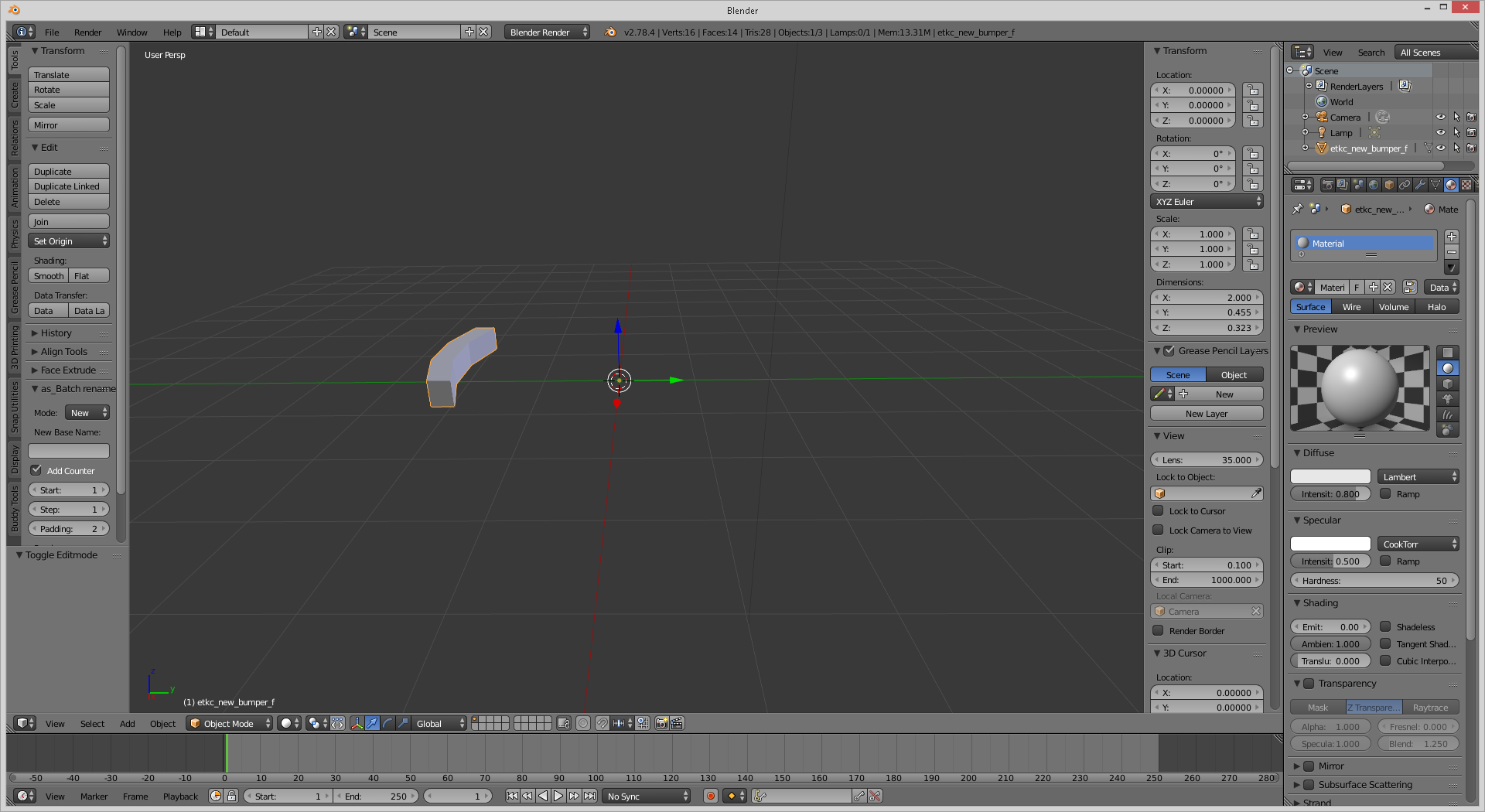This screenshot has width=1485, height=812.
Task: Open the Constraints properties chain tab
Action: click(x=1405, y=185)
